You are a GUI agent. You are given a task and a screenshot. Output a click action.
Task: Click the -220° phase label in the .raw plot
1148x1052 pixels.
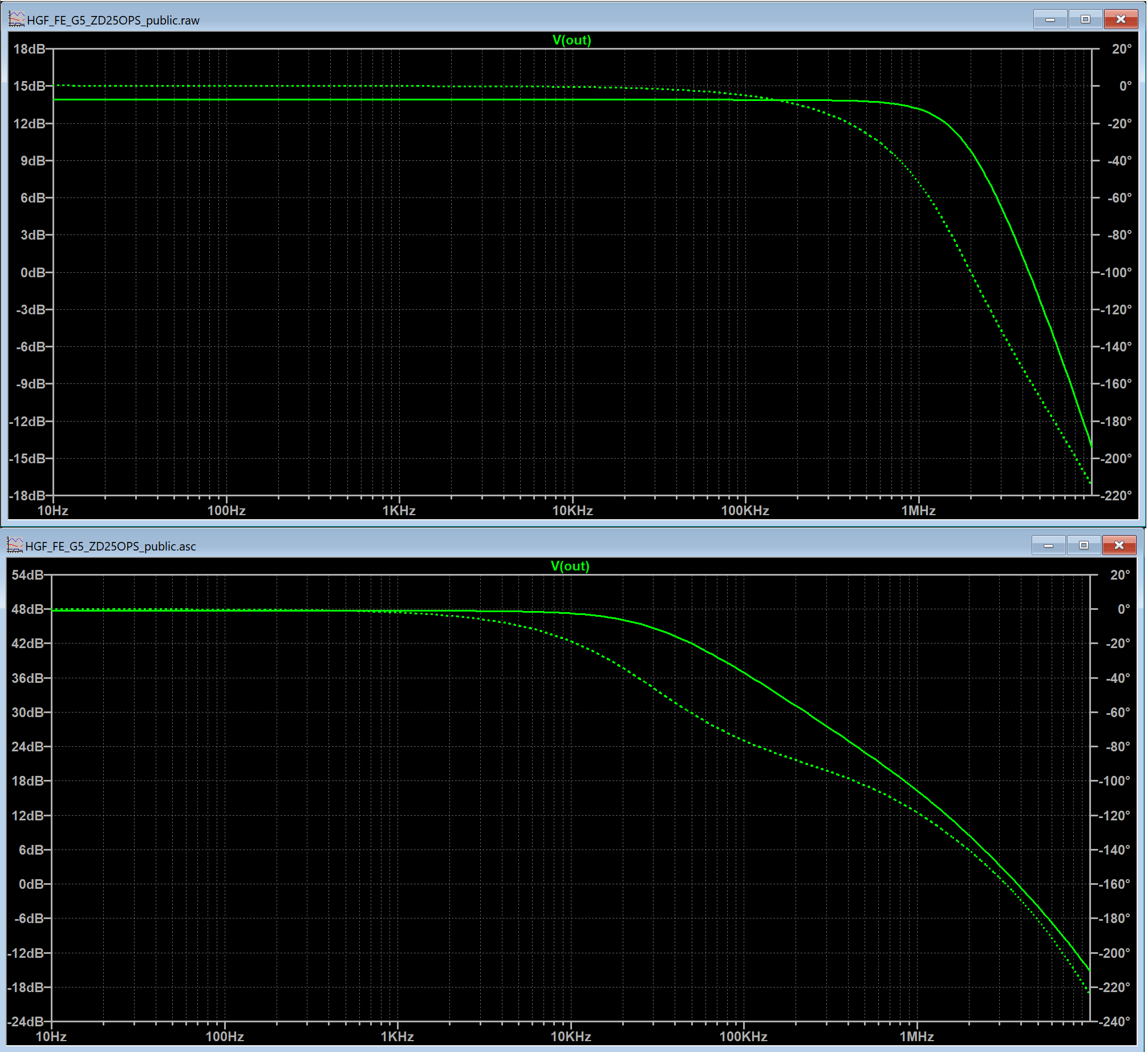1116,495
